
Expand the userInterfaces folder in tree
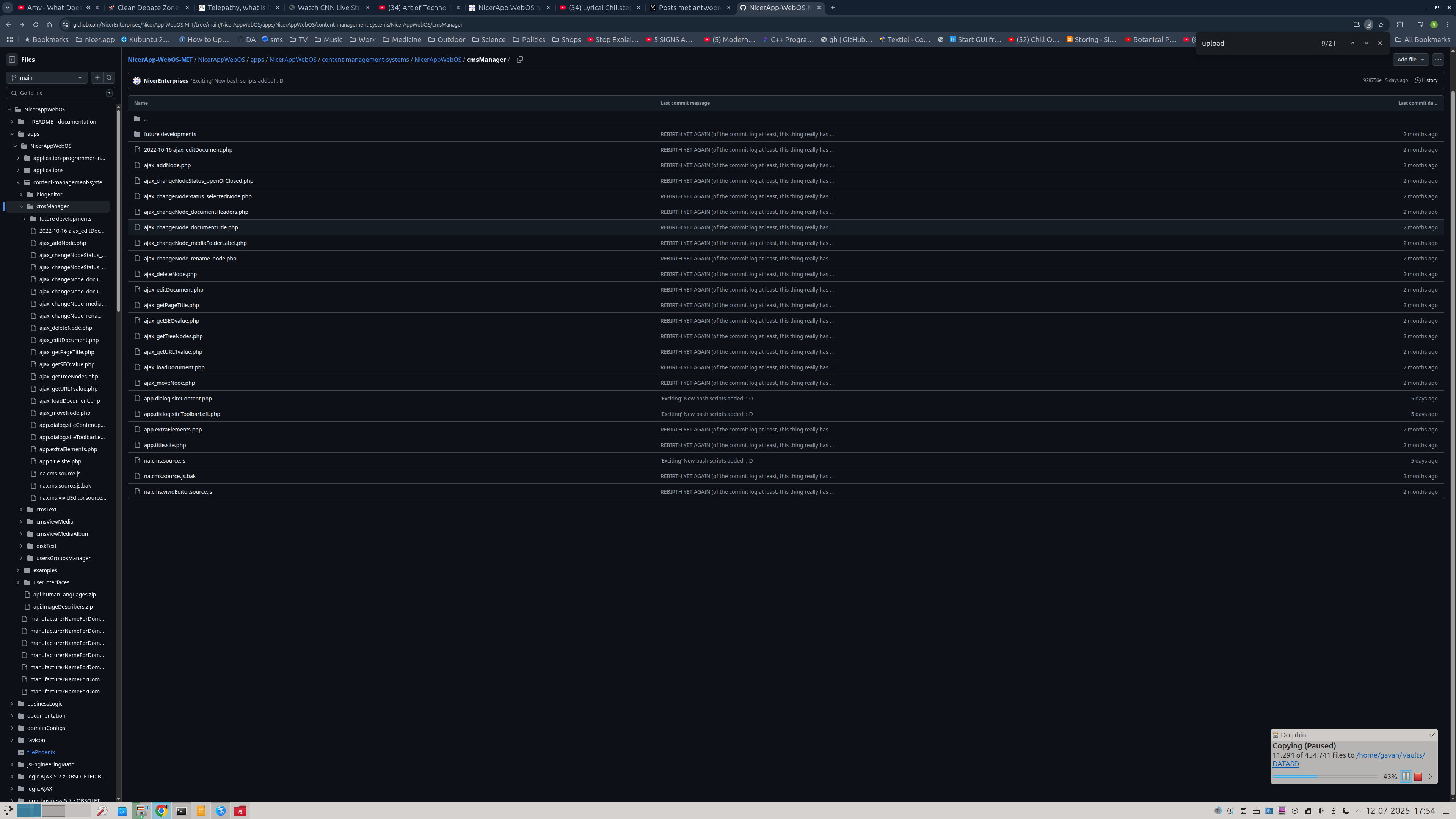pos(18,583)
